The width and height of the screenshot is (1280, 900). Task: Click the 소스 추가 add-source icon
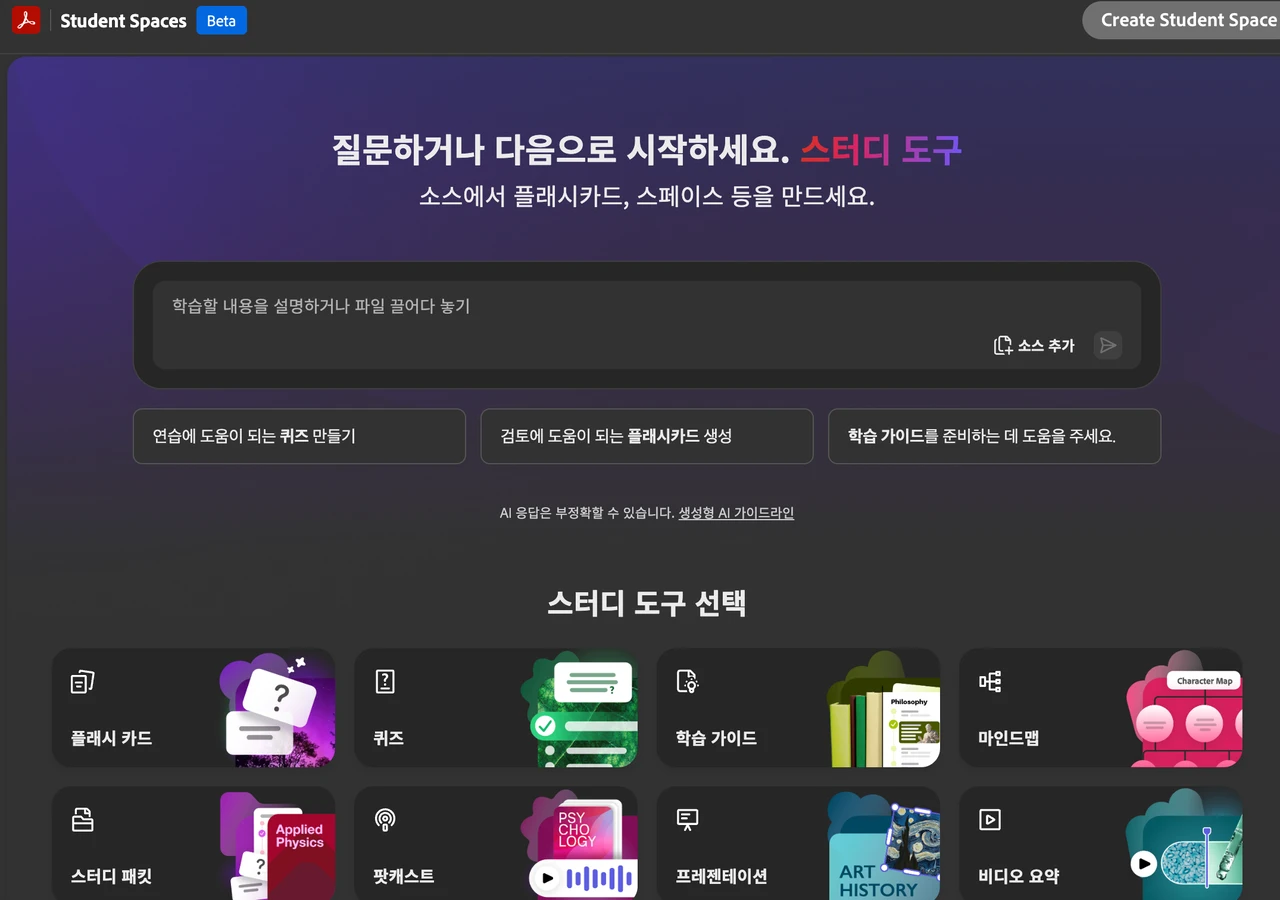pyautogui.click(x=1003, y=345)
